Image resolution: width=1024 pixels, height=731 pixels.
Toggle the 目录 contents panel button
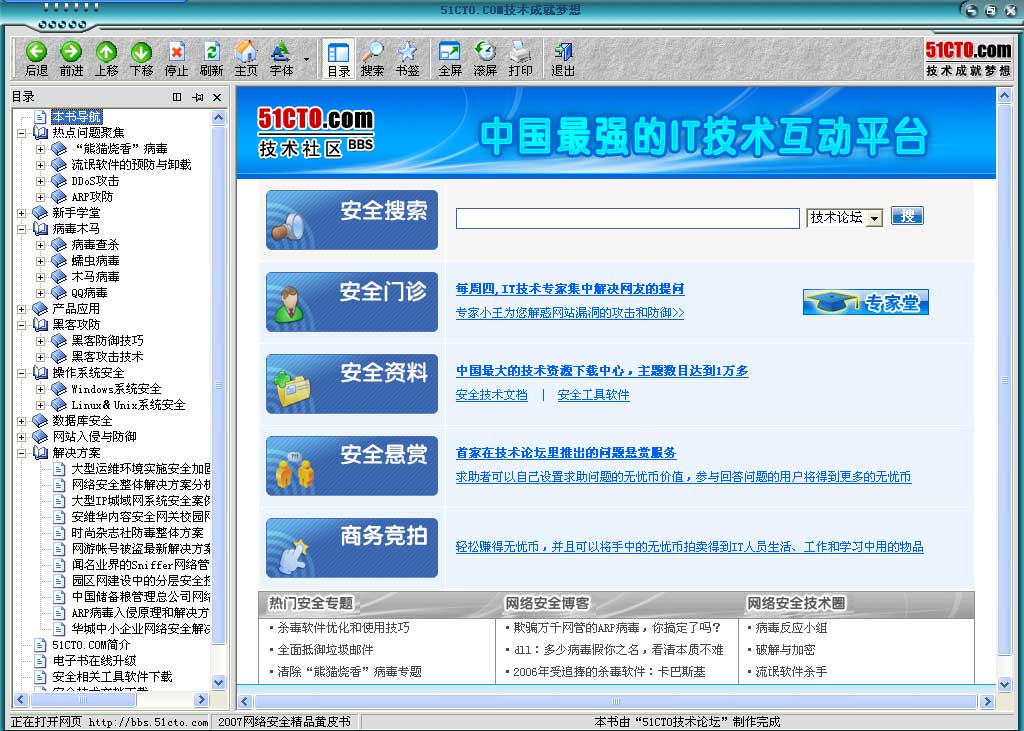pos(338,59)
